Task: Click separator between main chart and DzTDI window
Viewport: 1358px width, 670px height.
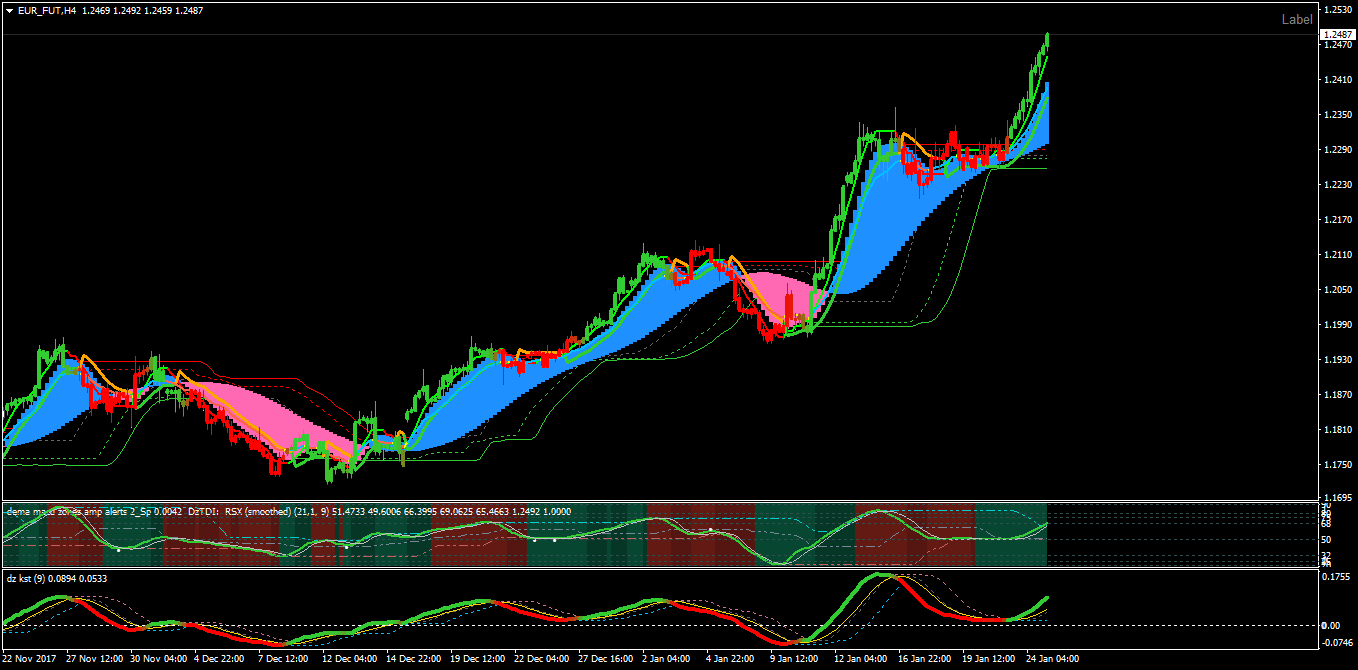Action: 660,501
